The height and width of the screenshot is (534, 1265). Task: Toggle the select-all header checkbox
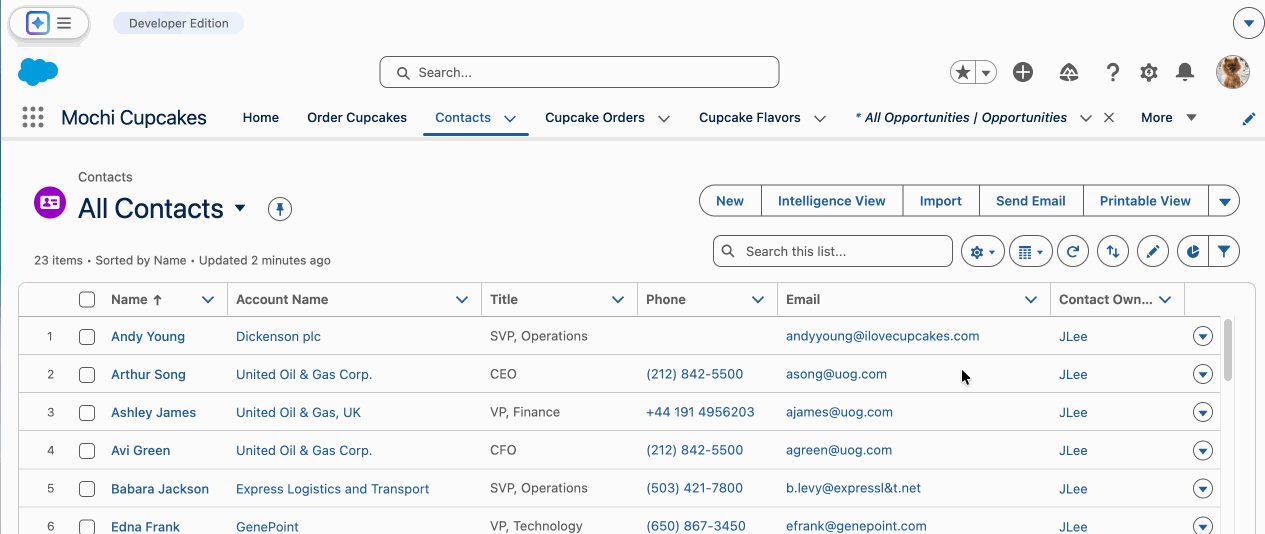87,300
